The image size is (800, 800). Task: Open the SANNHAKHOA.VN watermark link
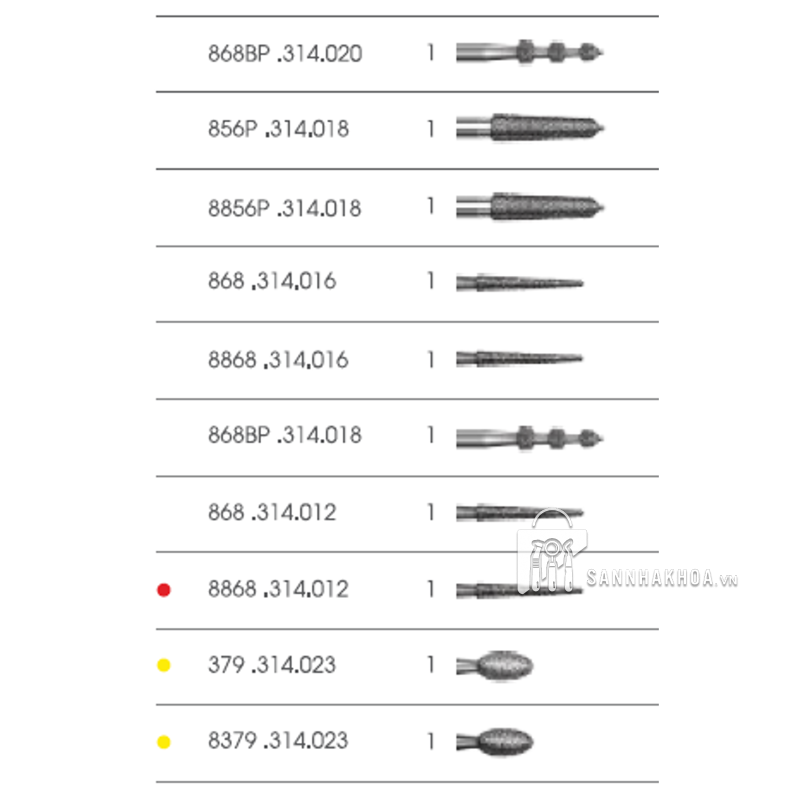point(662,580)
